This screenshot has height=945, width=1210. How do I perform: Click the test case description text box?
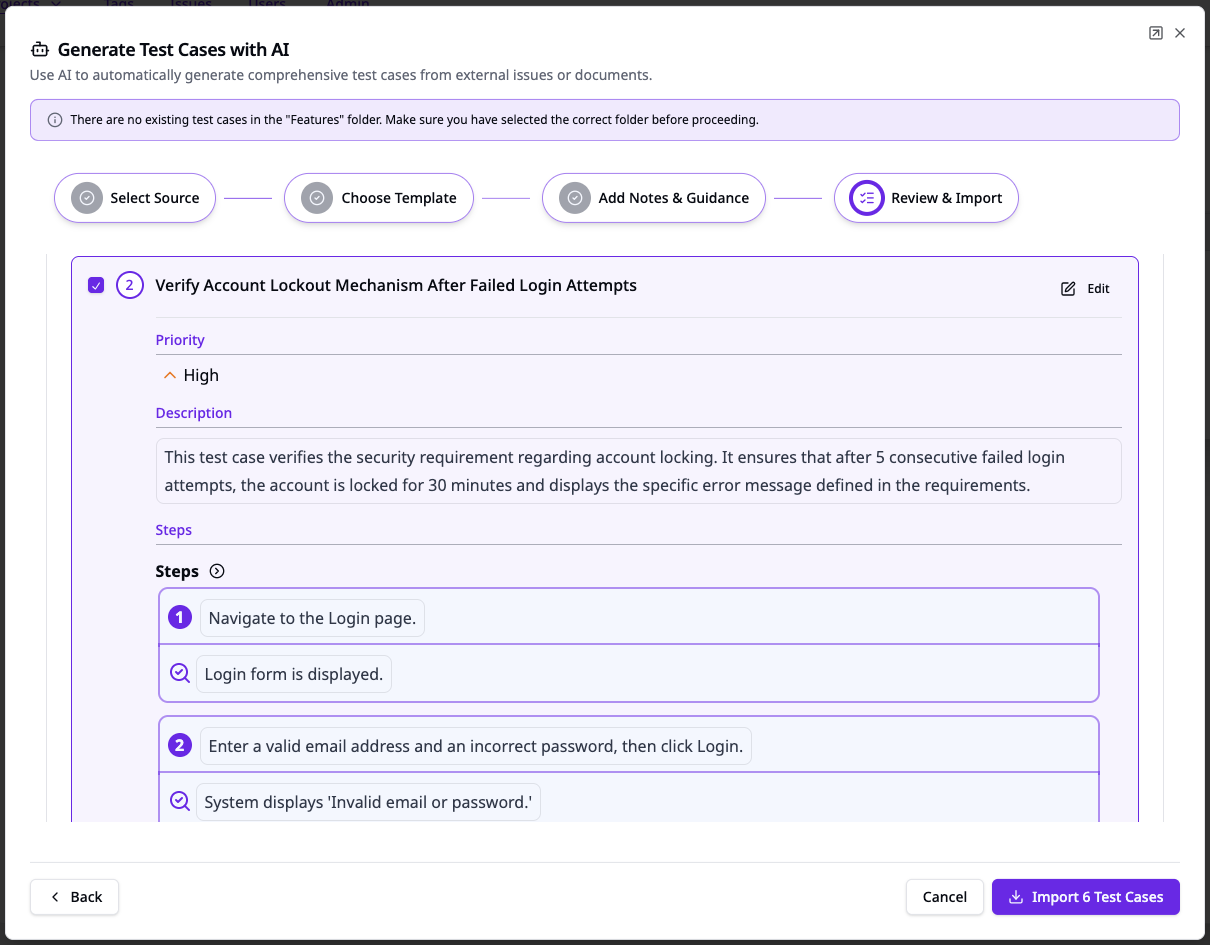(x=638, y=471)
